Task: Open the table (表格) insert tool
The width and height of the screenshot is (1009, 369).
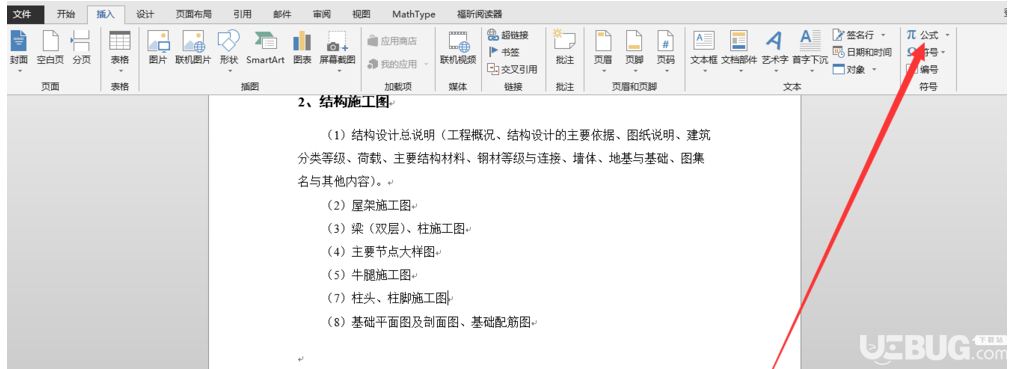Action: pyautogui.click(x=120, y=50)
